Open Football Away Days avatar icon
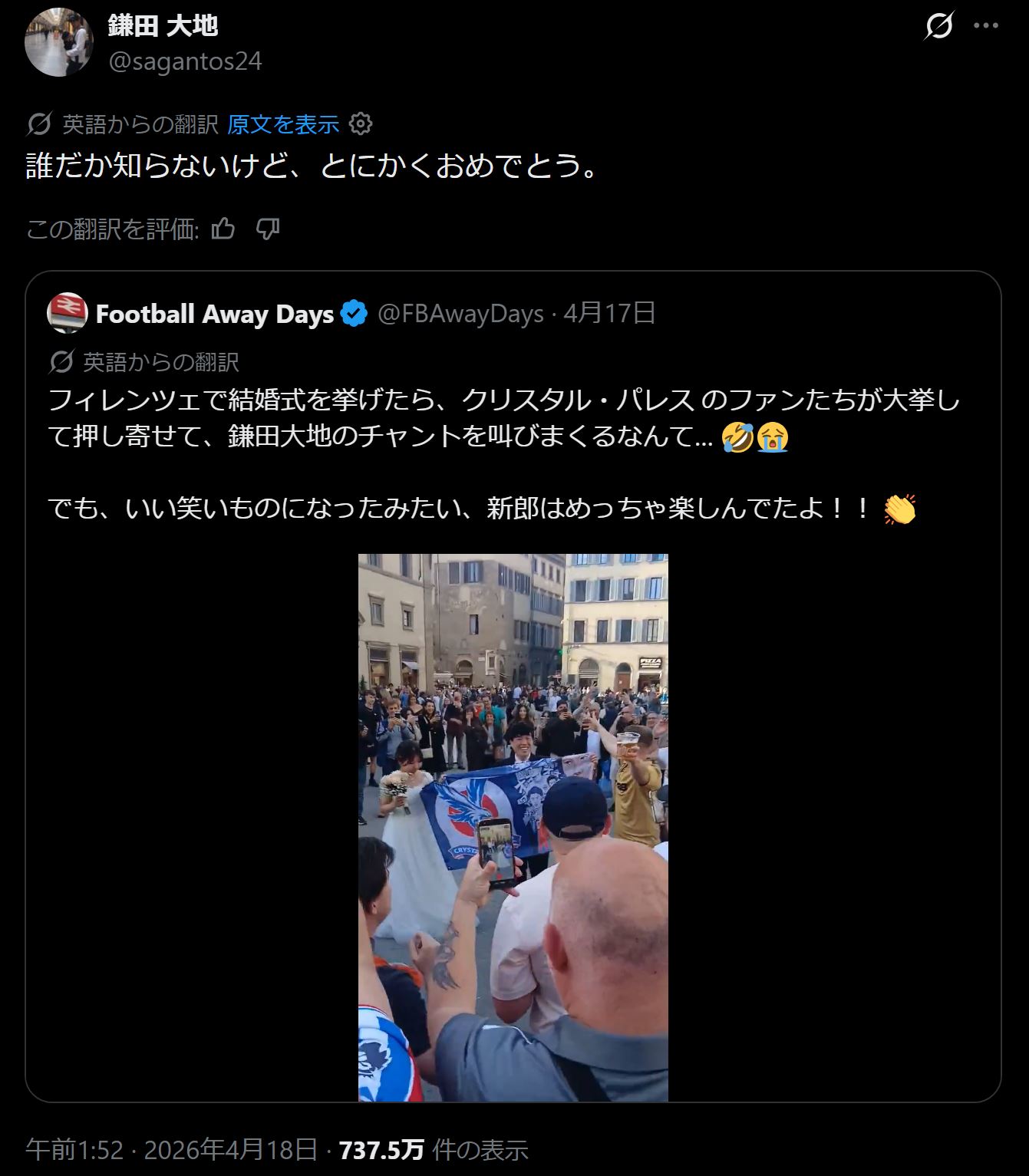 68,313
